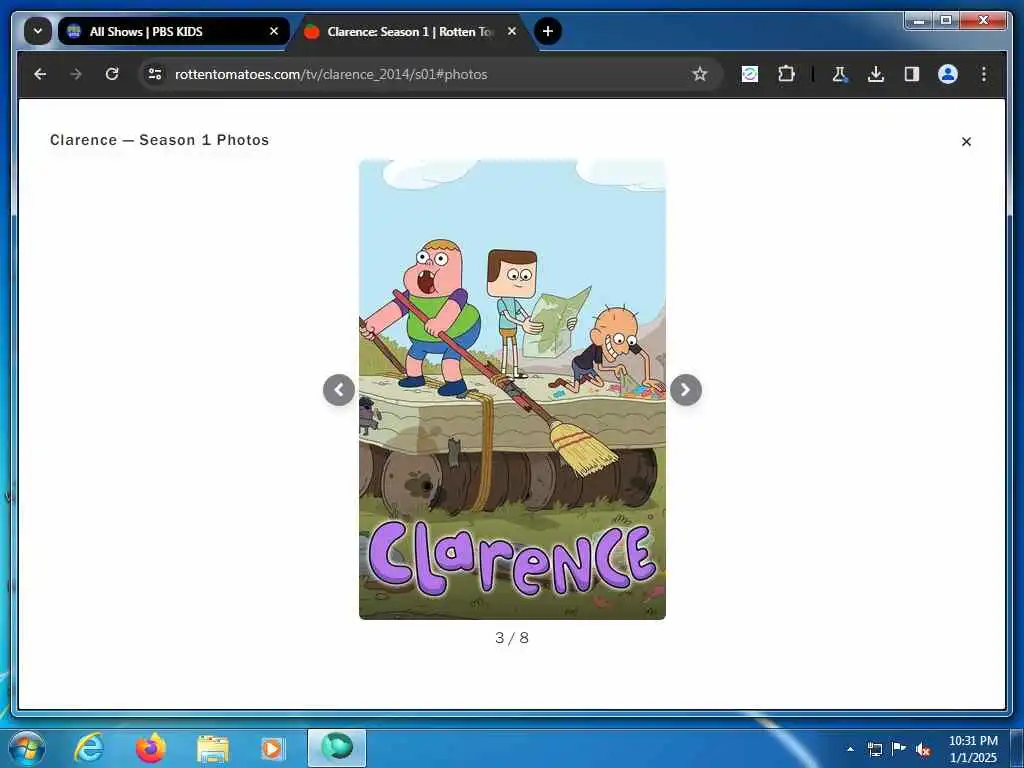The height and width of the screenshot is (768, 1024).
Task: Open Windows Explorer folder from taskbar
Action: coord(213,749)
